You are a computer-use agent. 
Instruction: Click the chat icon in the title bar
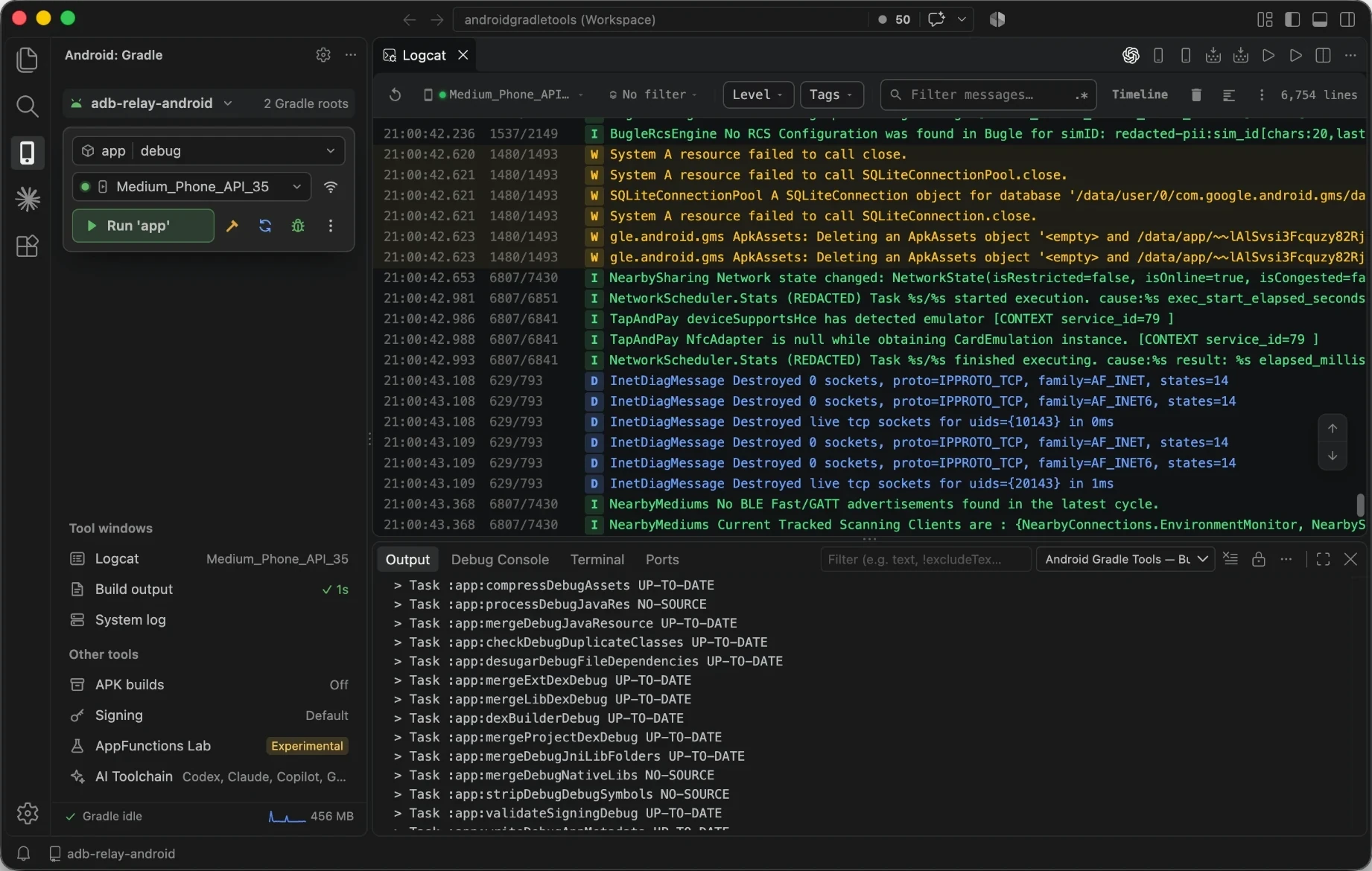[x=936, y=19]
